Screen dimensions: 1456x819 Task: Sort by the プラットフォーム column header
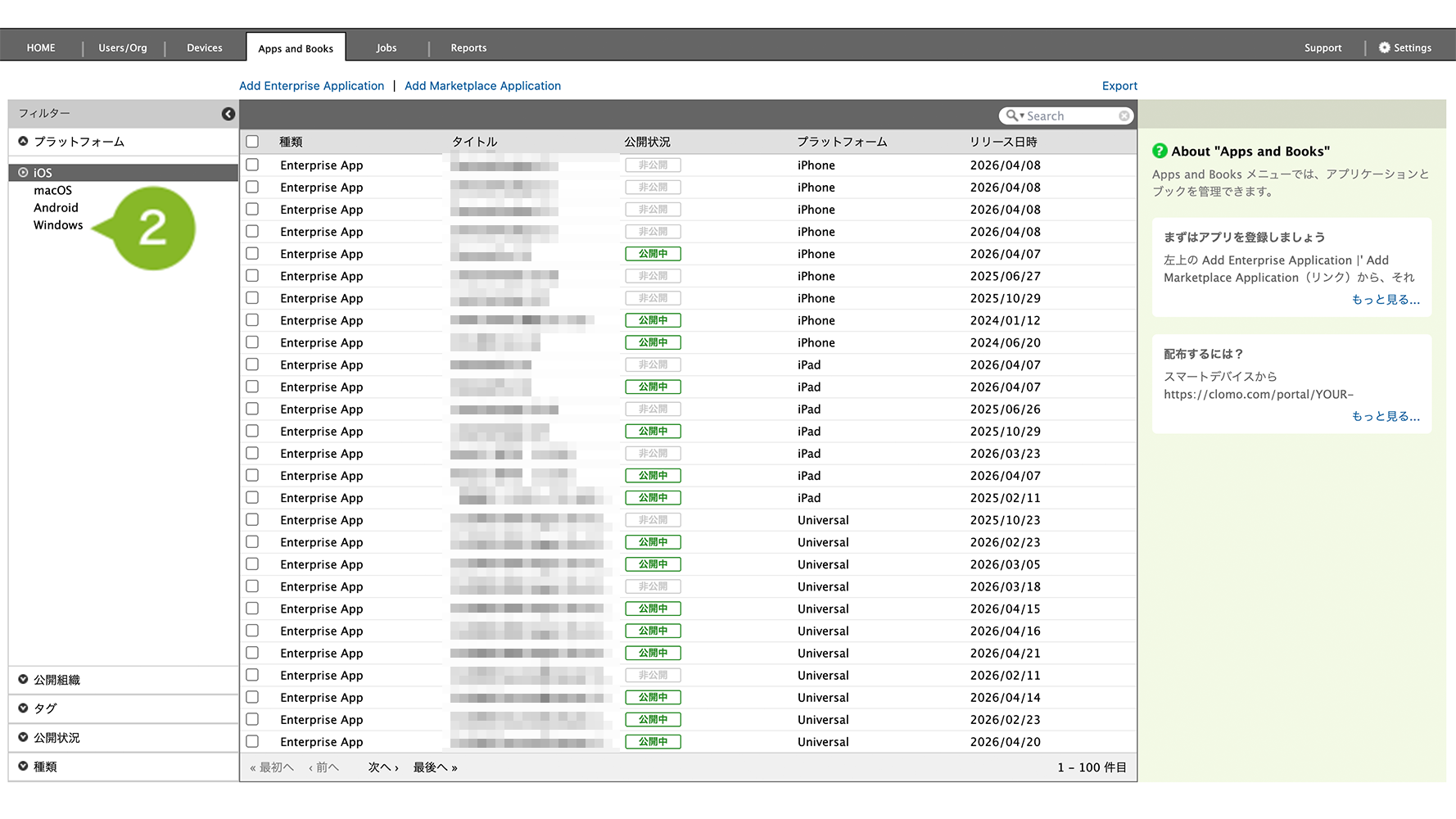pyautogui.click(x=842, y=142)
